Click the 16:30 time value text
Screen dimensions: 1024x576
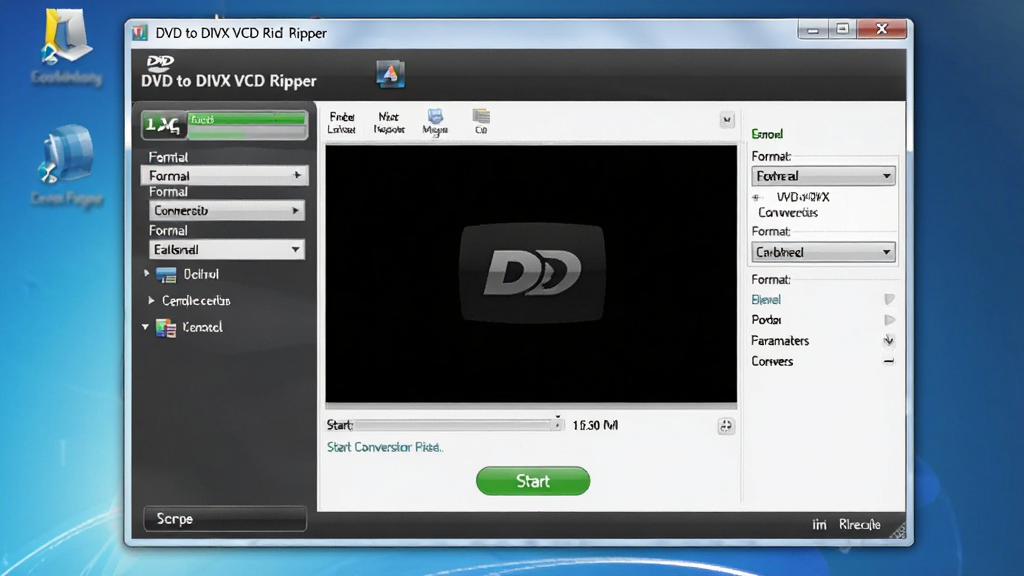595,425
